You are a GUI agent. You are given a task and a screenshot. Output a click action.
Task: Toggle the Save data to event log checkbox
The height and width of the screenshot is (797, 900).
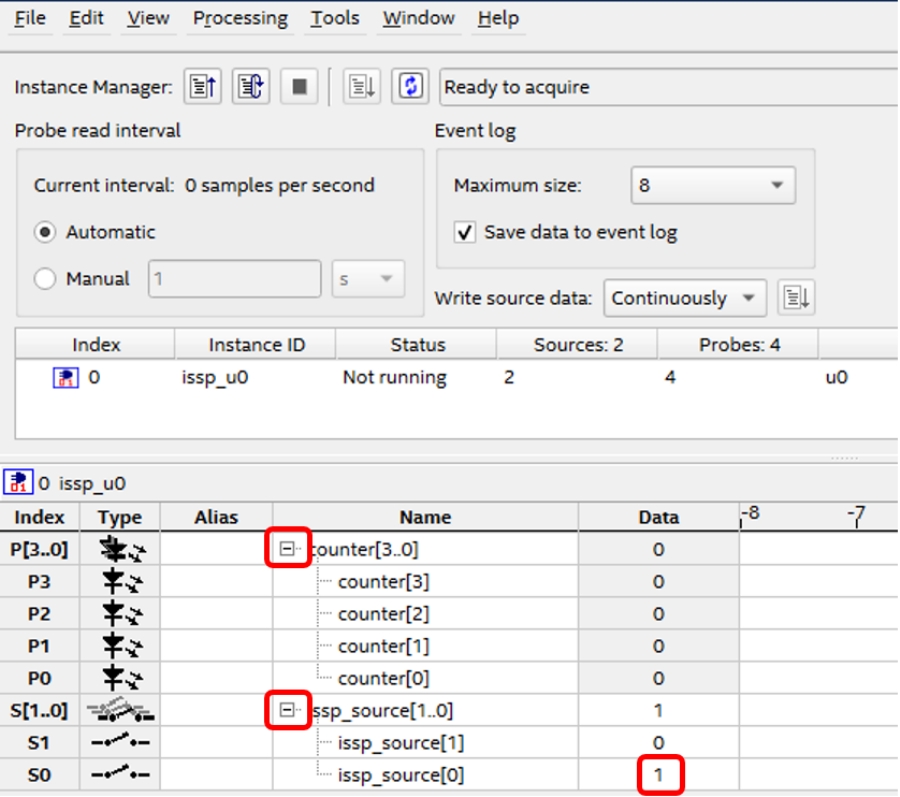coord(464,233)
